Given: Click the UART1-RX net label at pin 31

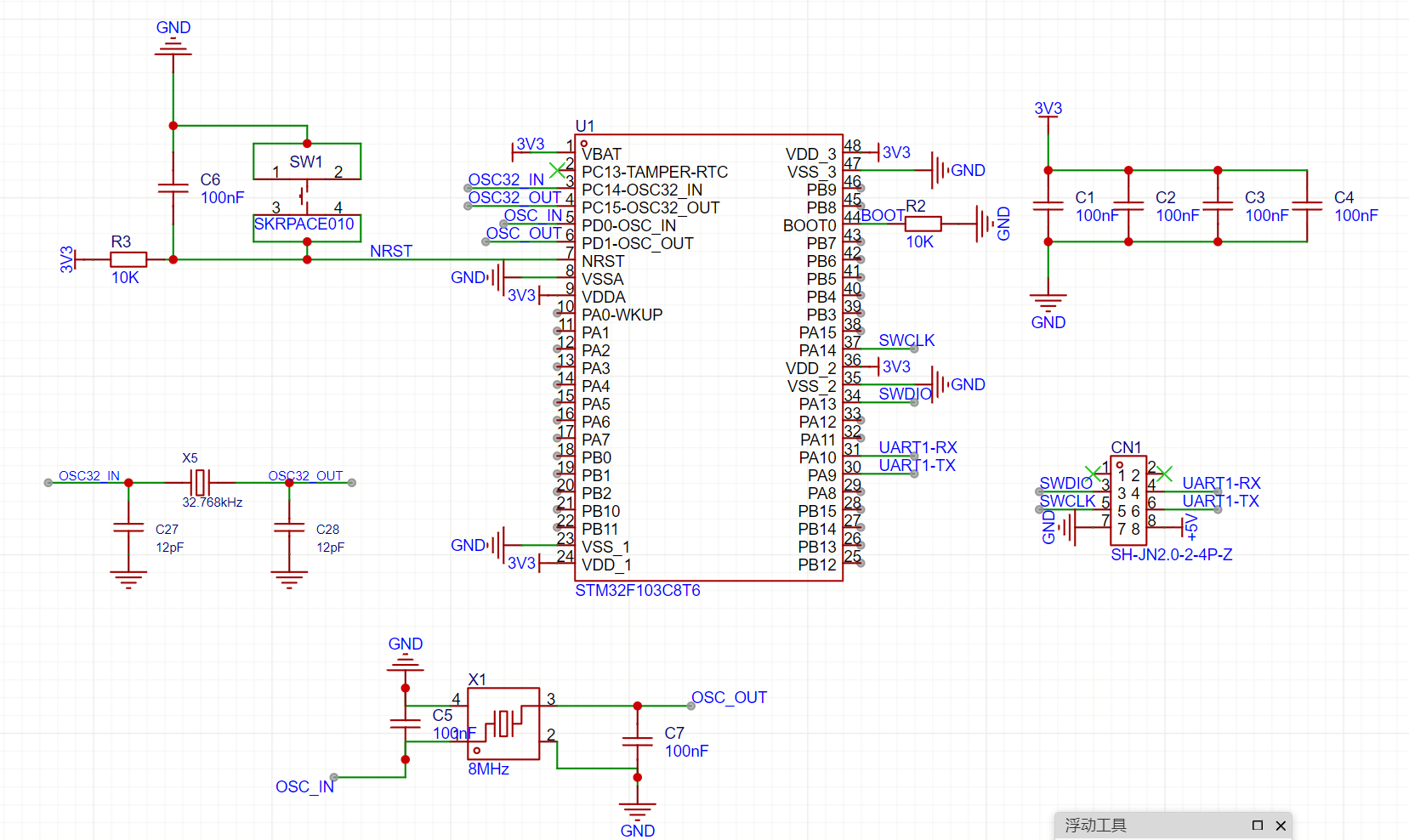Looking at the screenshot, I should click(x=918, y=447).
